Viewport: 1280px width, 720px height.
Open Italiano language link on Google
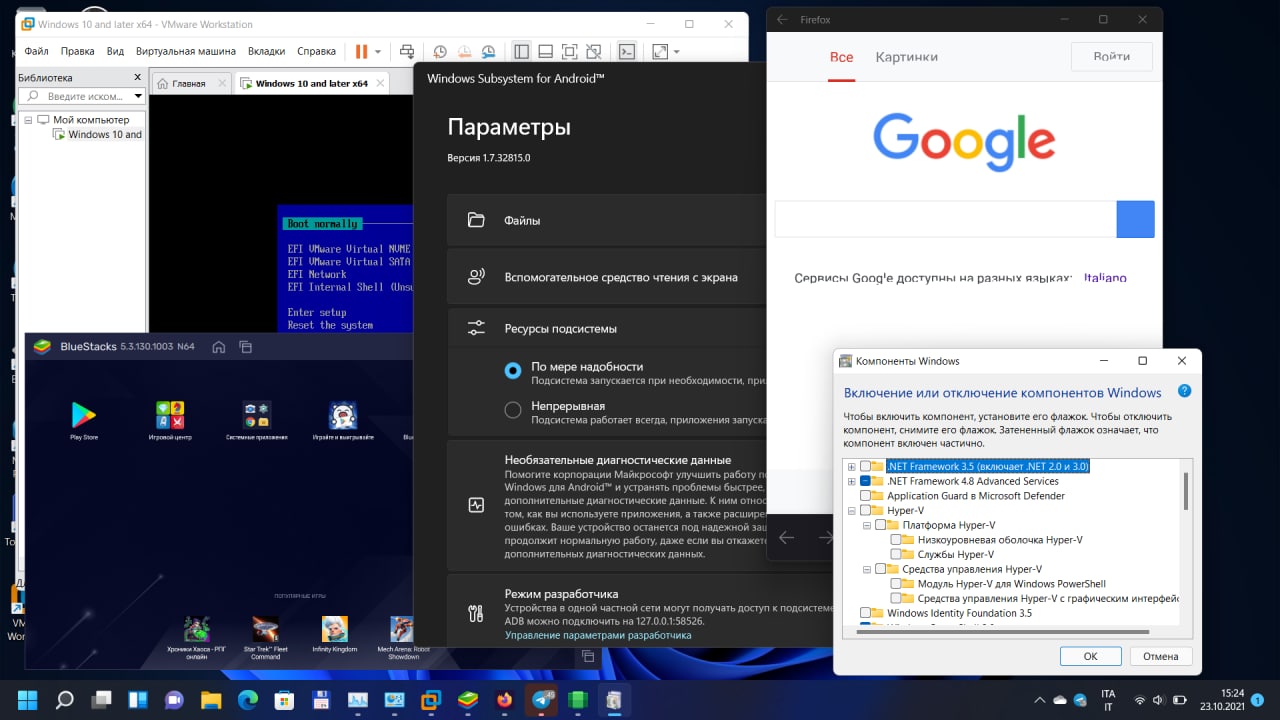tap(1105, 278)
